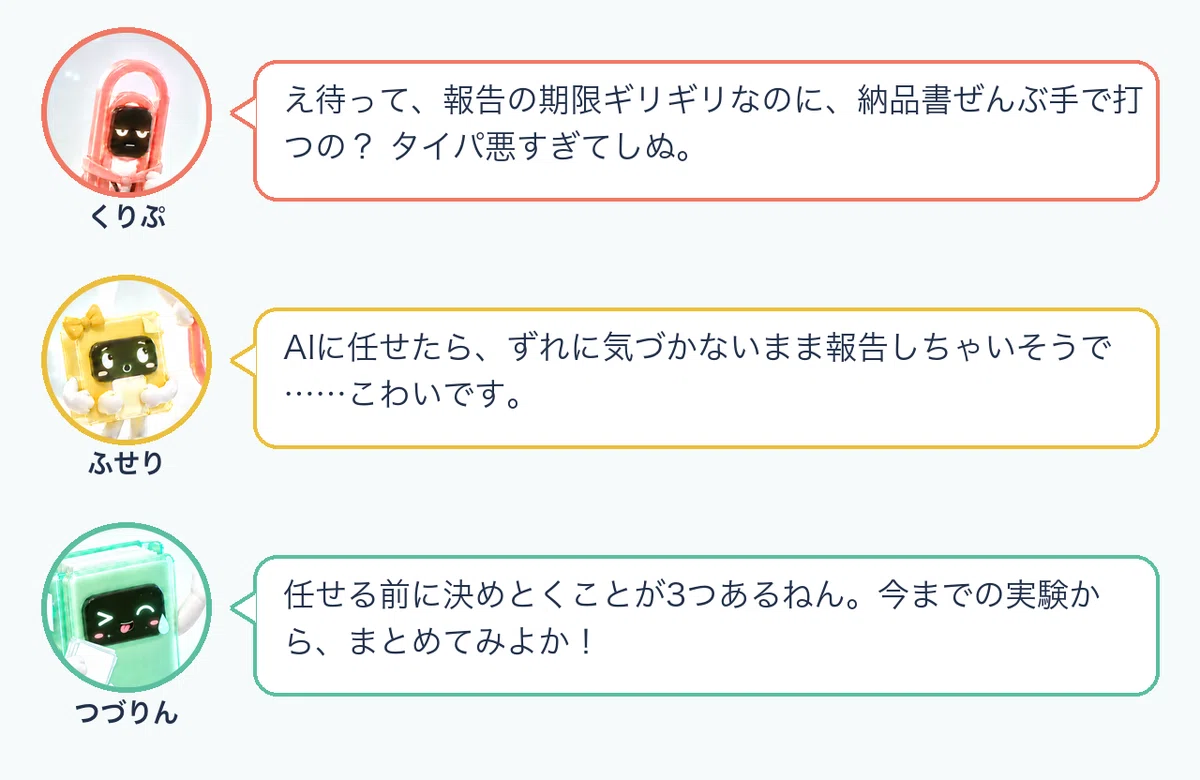Click the pointer tail of the red speech bubble

pyautogui.click(x=244, y=112)
